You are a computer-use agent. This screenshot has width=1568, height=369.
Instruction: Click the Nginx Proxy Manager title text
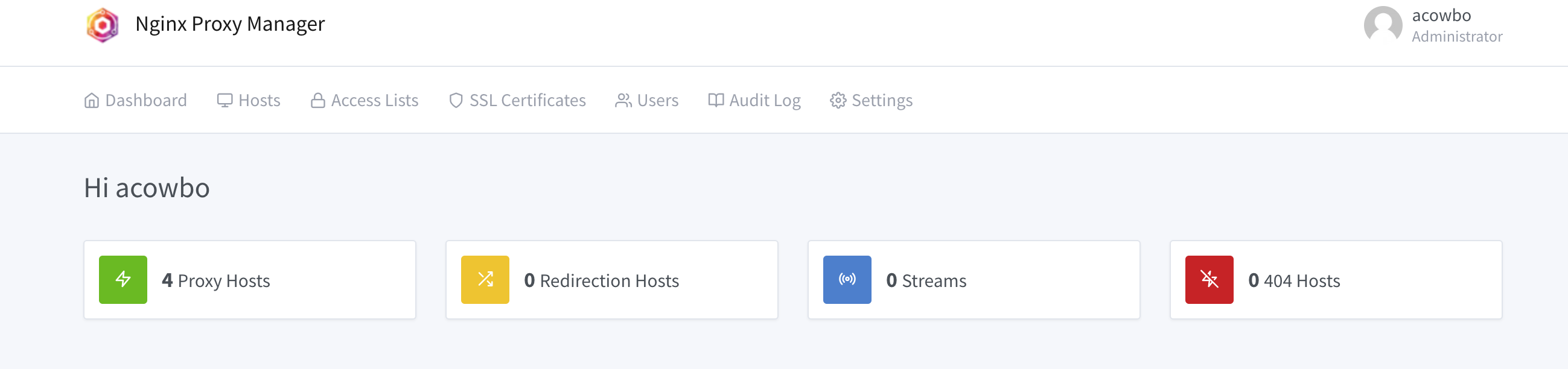pyautogui.click(x=230, y=24)
